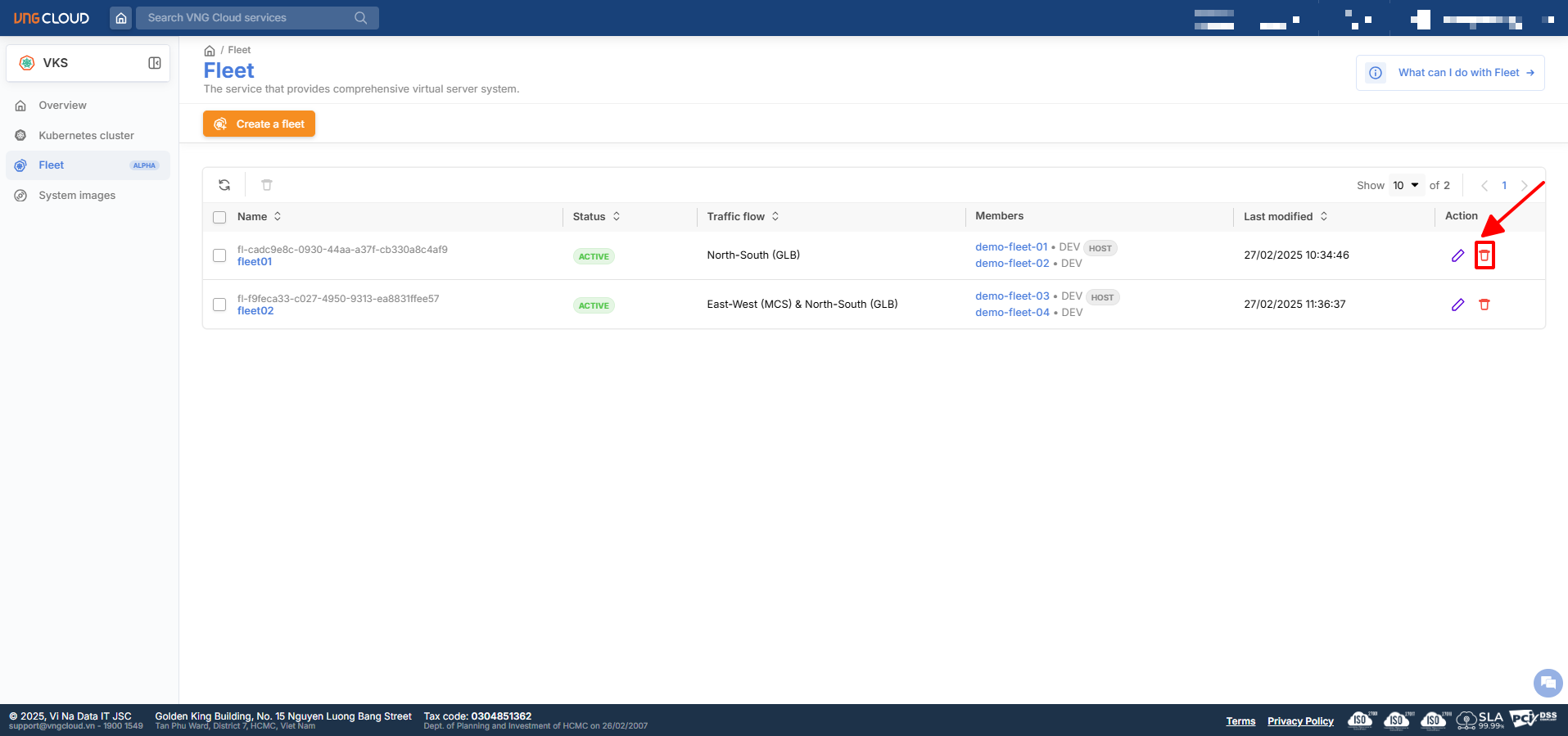
Task: Select the fleet01 row checkbox
Action: (x=219, y=255)
